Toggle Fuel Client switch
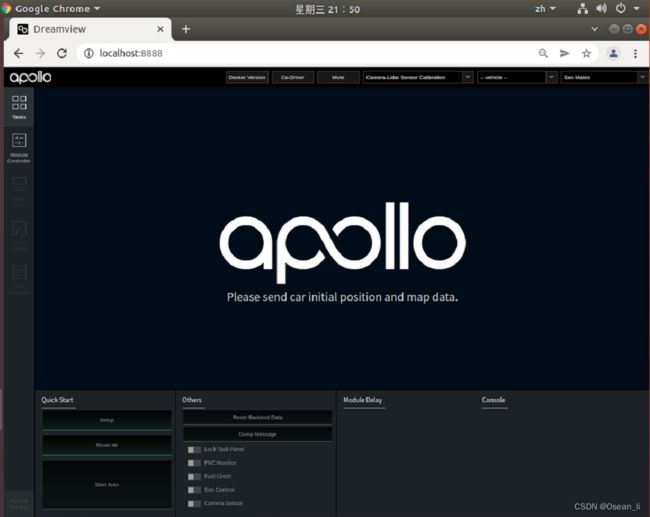The height and width of the screenshot is (517, 650). [x=194, y=477]
